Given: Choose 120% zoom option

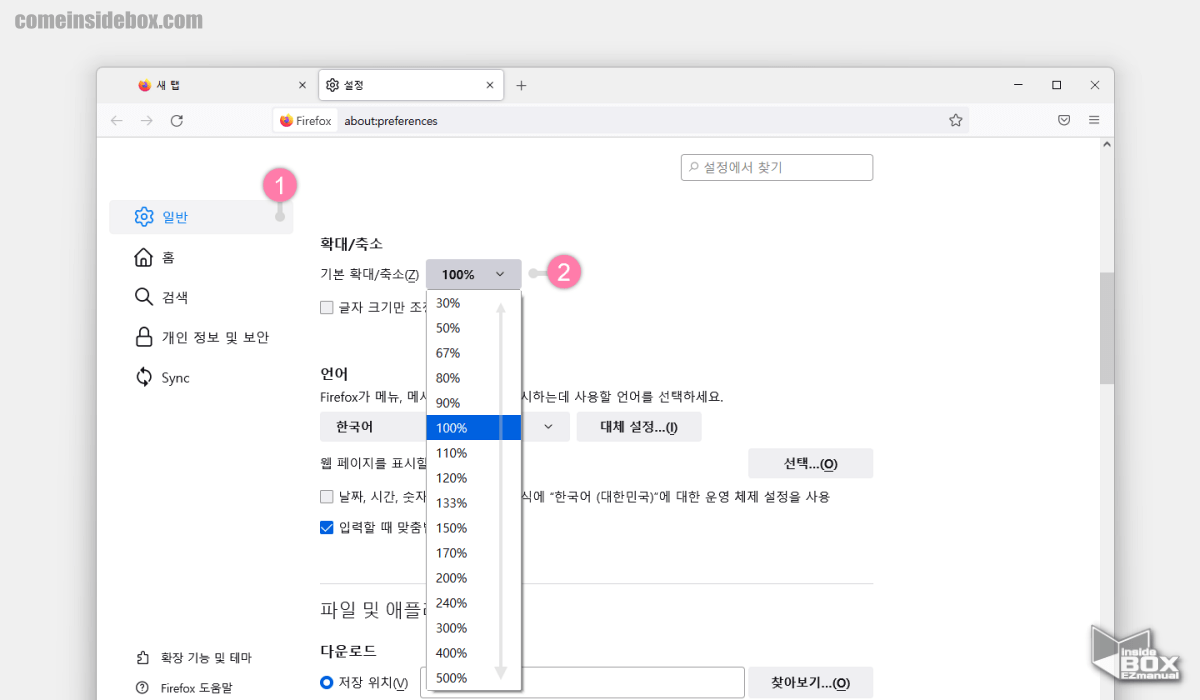Looking at the screenshot, I should tap(473, 478).
